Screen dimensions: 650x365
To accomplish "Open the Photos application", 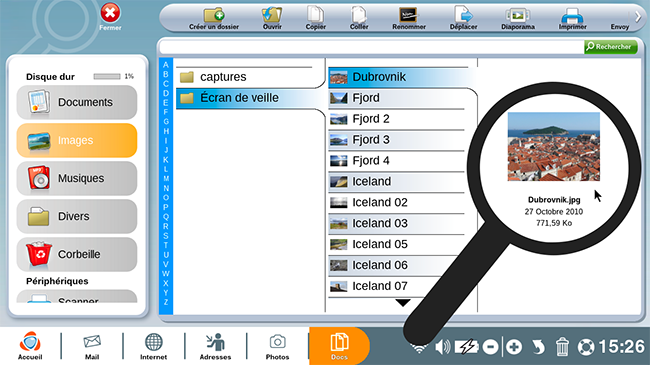I will point(277,347).
